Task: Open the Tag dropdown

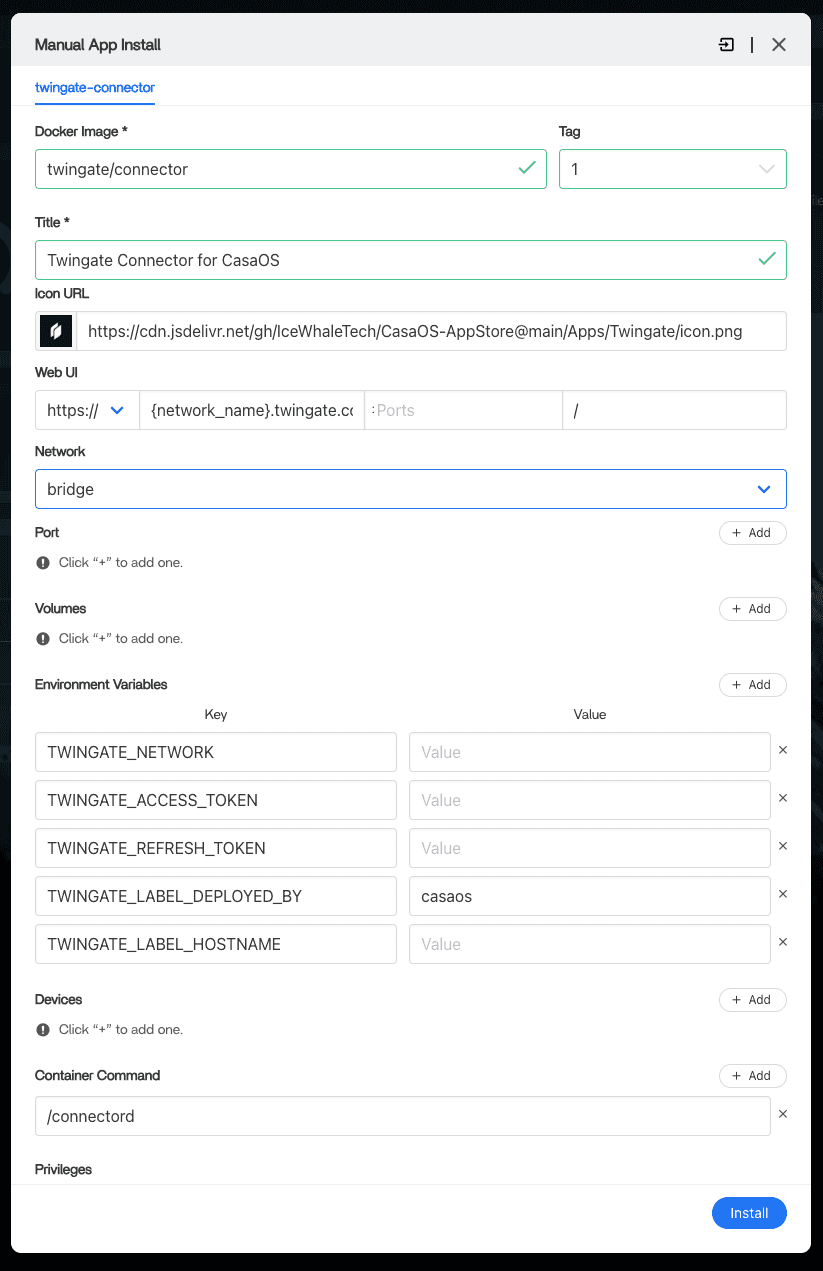Action: click(673, 169)
